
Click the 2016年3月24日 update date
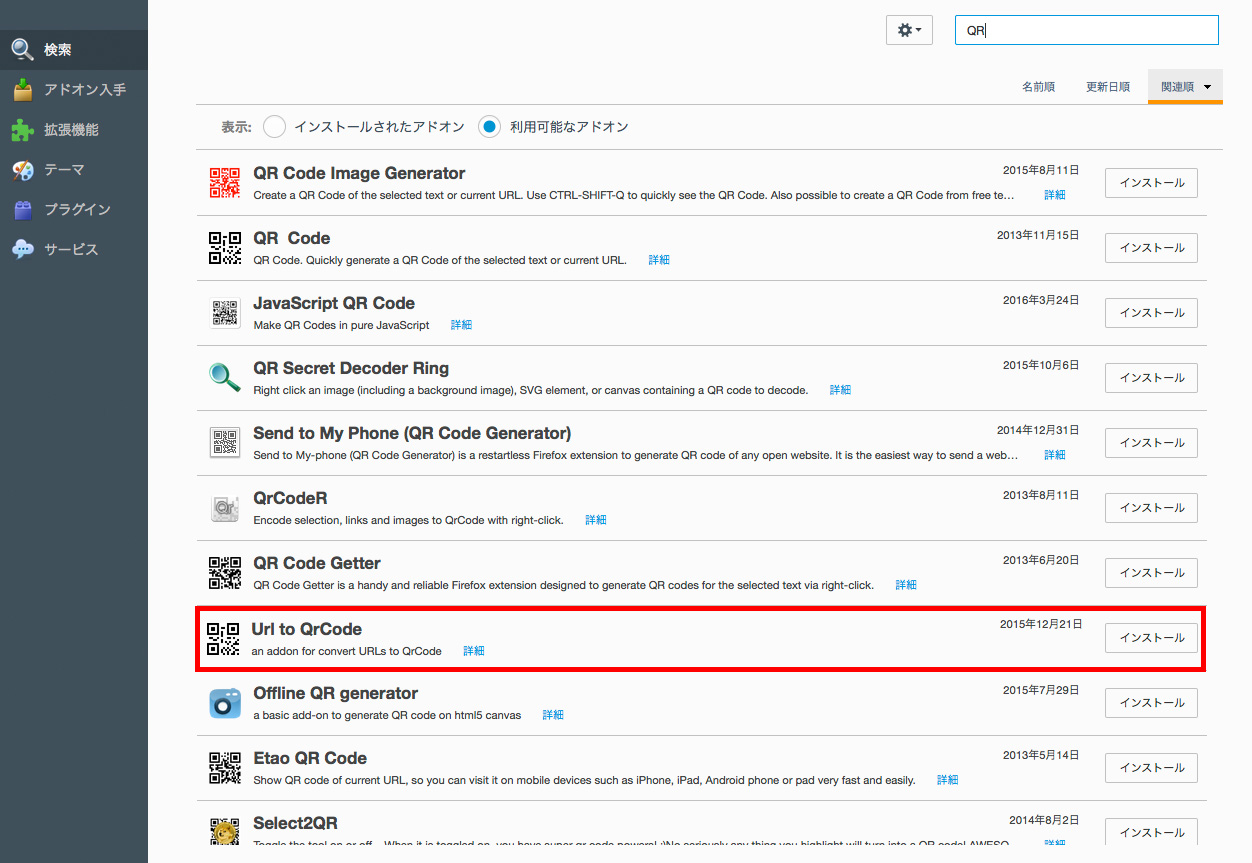pyautogui.click(x=1041, y=300)
